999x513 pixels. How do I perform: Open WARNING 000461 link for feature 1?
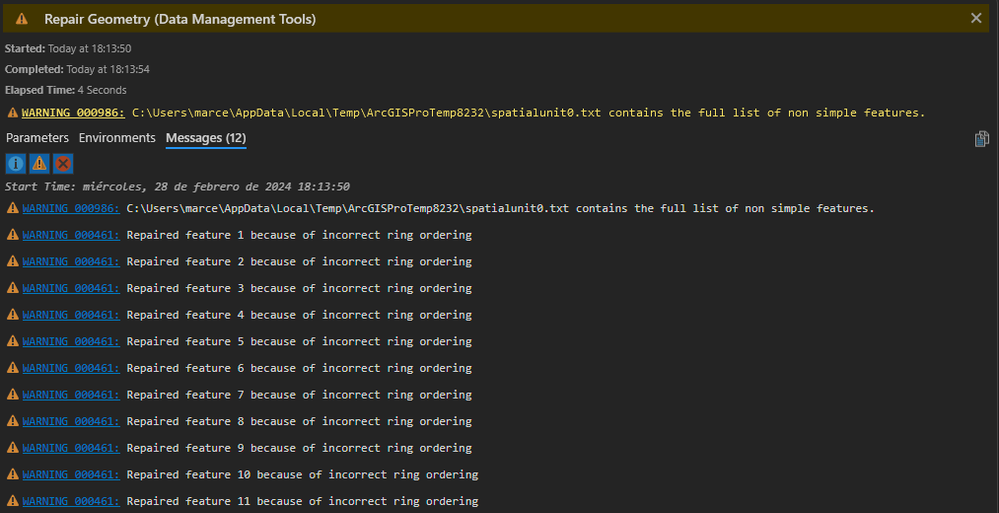click(70, 235)
